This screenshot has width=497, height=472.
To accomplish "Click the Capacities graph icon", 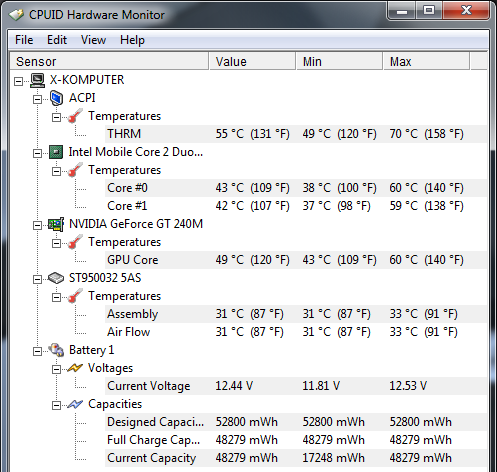I will coord(75,404).
